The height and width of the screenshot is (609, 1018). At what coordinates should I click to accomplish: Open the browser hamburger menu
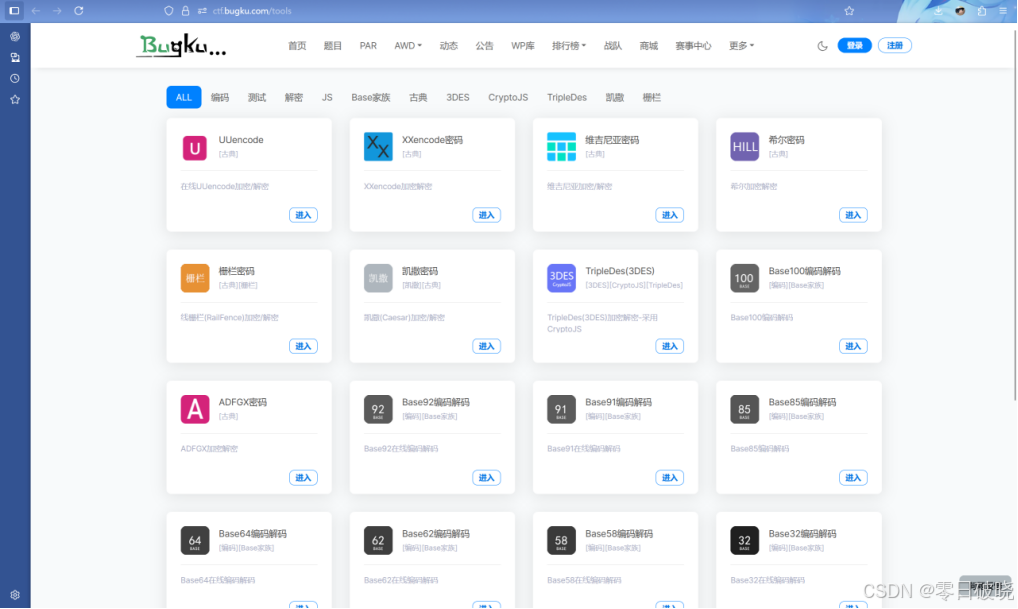tap(1003, 10)
